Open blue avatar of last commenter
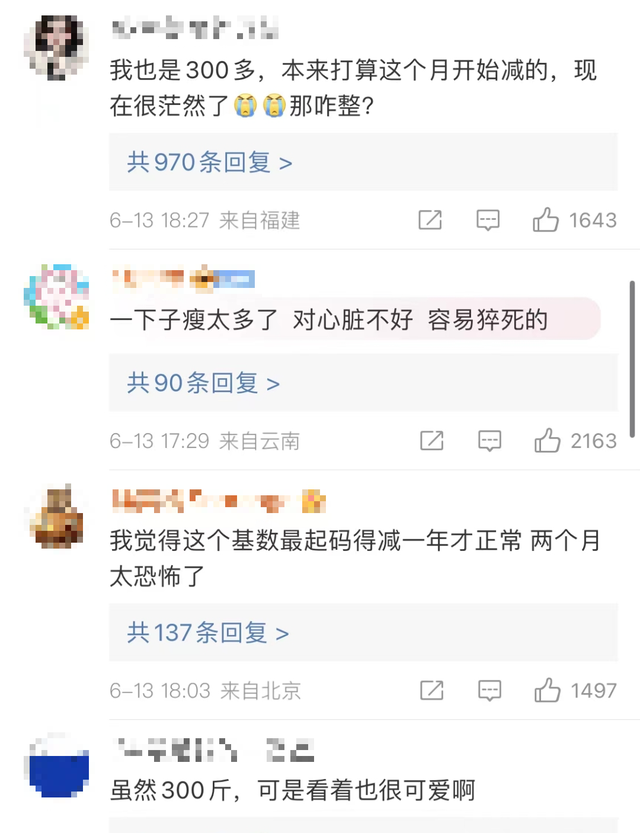The height and width of the screenshot is (833, 640). [56, 766]
